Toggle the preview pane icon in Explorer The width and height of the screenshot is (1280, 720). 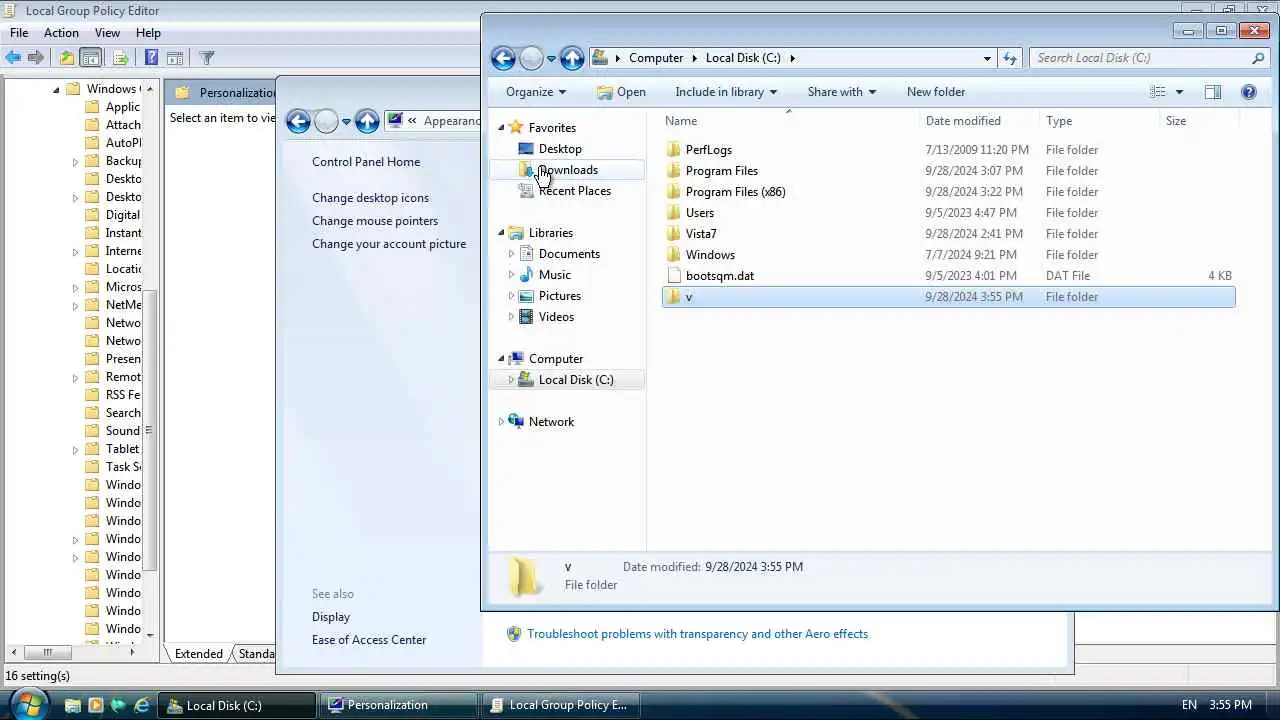click(x=1213, y=92)
